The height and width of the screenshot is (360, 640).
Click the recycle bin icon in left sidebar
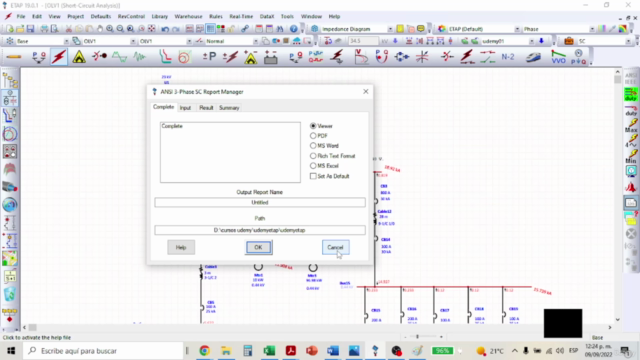pyautogui.click(x=10, y=294)
